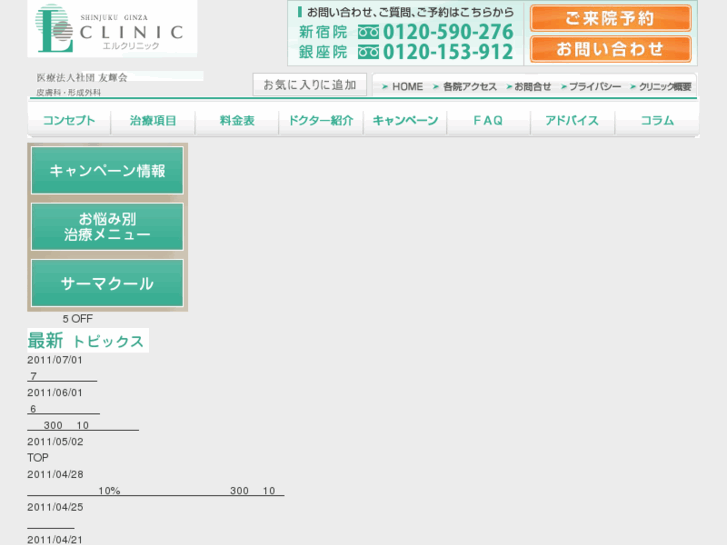Select FAQ menu tab
This screenshot has width=727, height=545.
[488, 121]
